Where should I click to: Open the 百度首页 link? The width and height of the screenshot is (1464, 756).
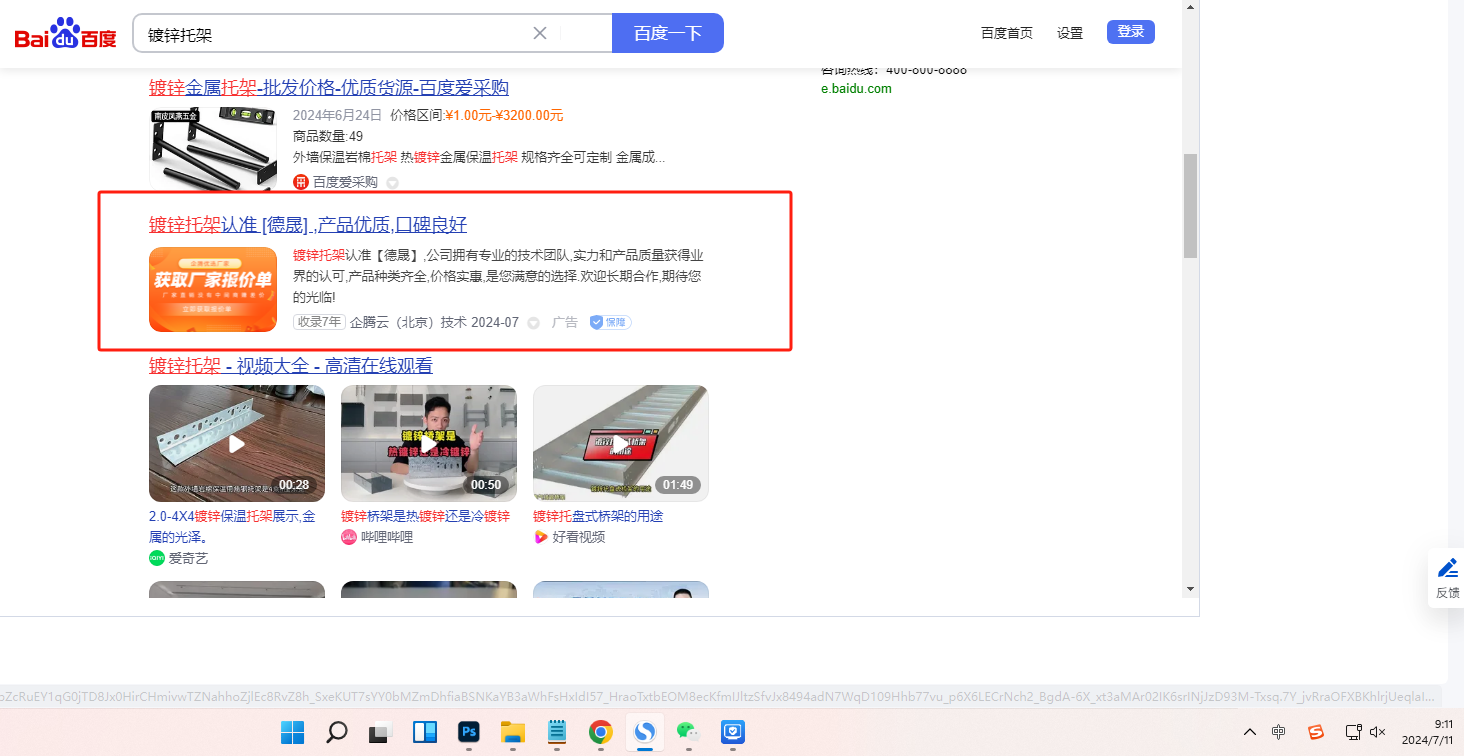pyautogui.click(x=1007, y=33)
